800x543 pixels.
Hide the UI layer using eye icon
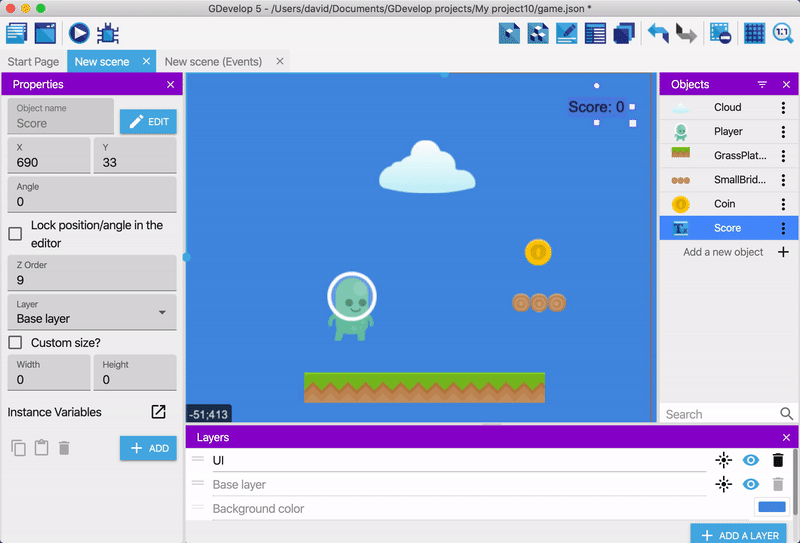(751, 460)
